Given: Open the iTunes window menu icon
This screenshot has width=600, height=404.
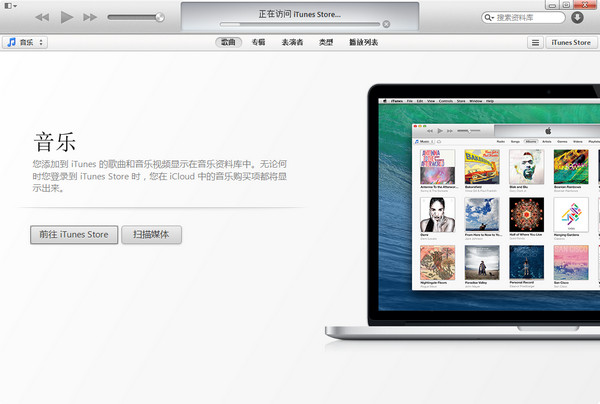Looking at the screenshot, I should tap(10, 6).
